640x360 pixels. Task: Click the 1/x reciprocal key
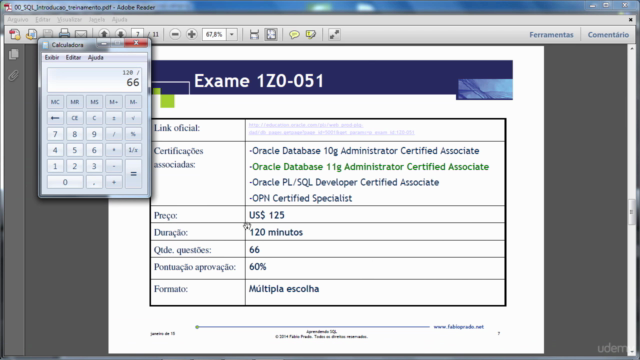tap(133, 150)
